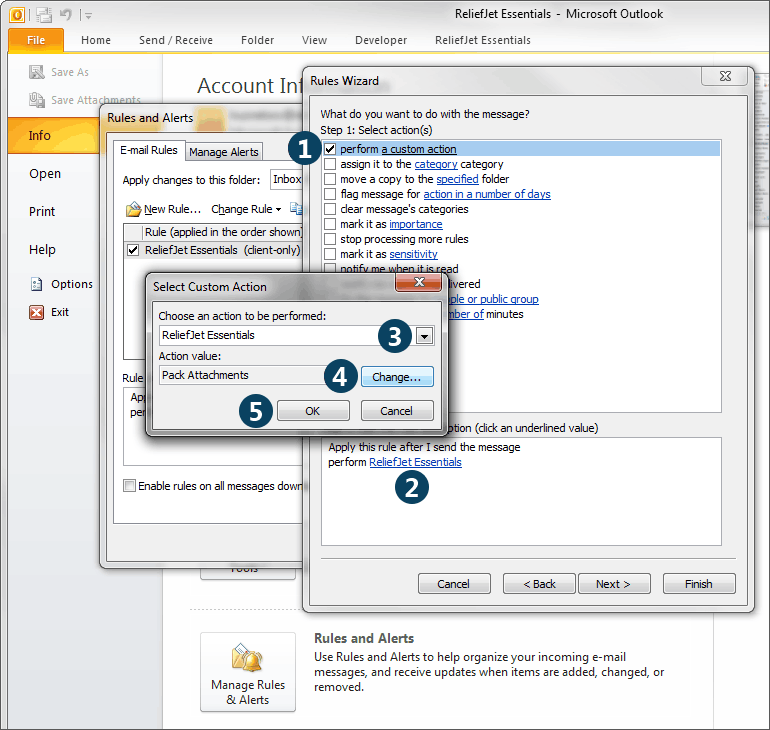Click Manage Rules & Alerts button

[248, 672]
